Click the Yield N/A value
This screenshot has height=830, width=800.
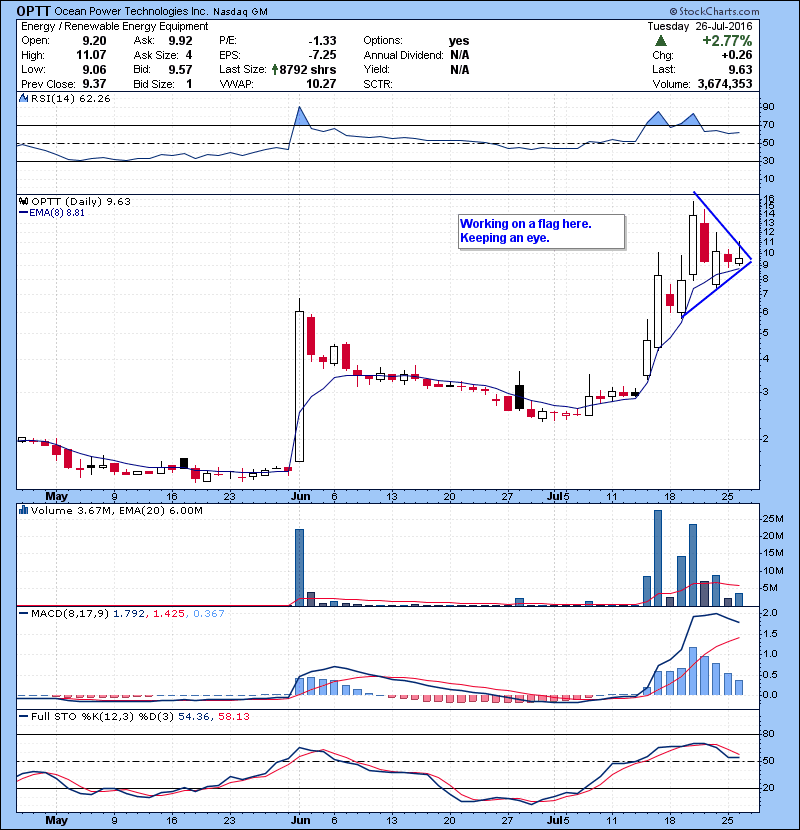tap(460, 69)
